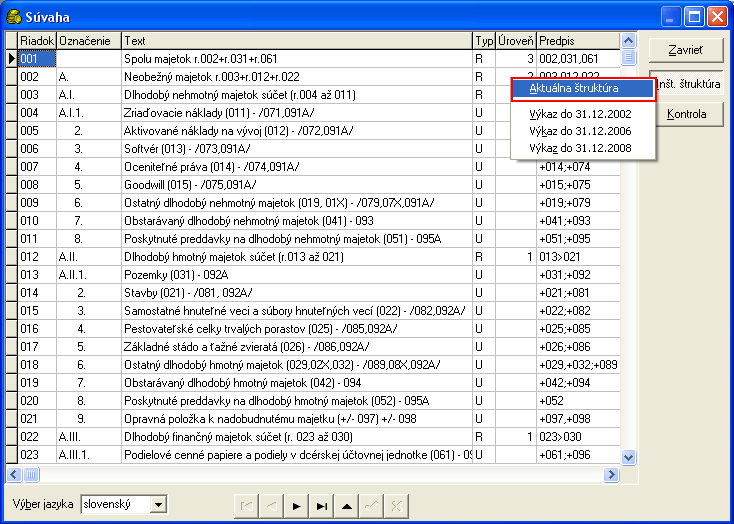Open the Výber jazyka language dropdown
This screenshot has width=734, height=524.
[x=158, y=504]
